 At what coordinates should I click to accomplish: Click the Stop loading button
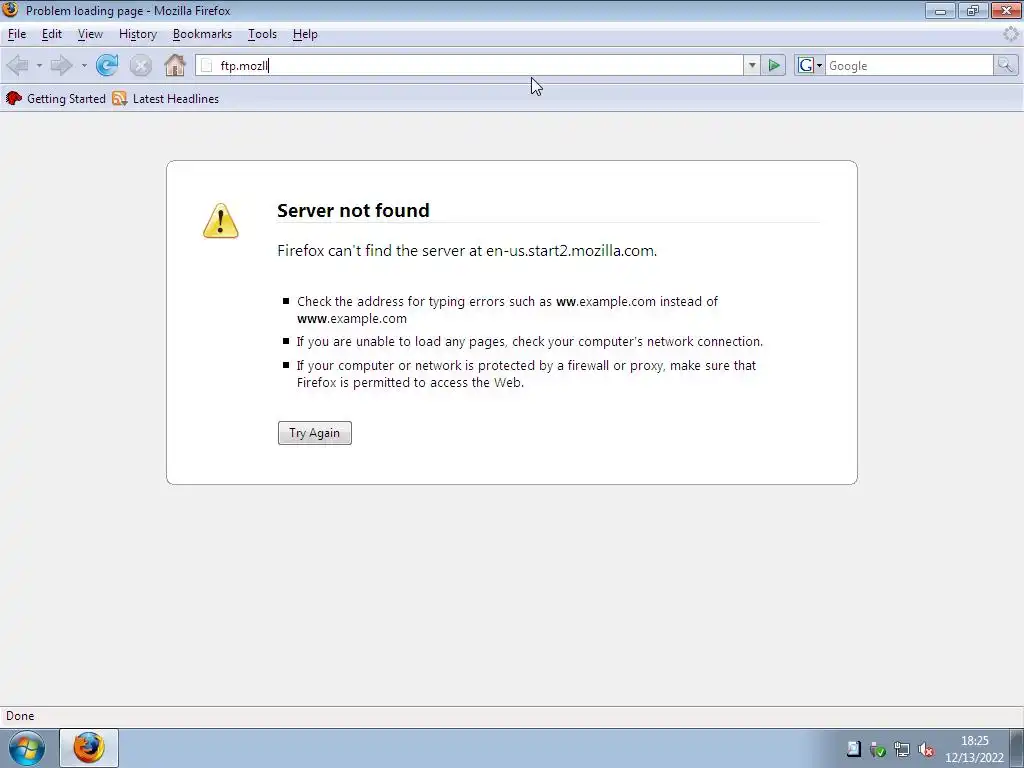[x=140, y=65]
